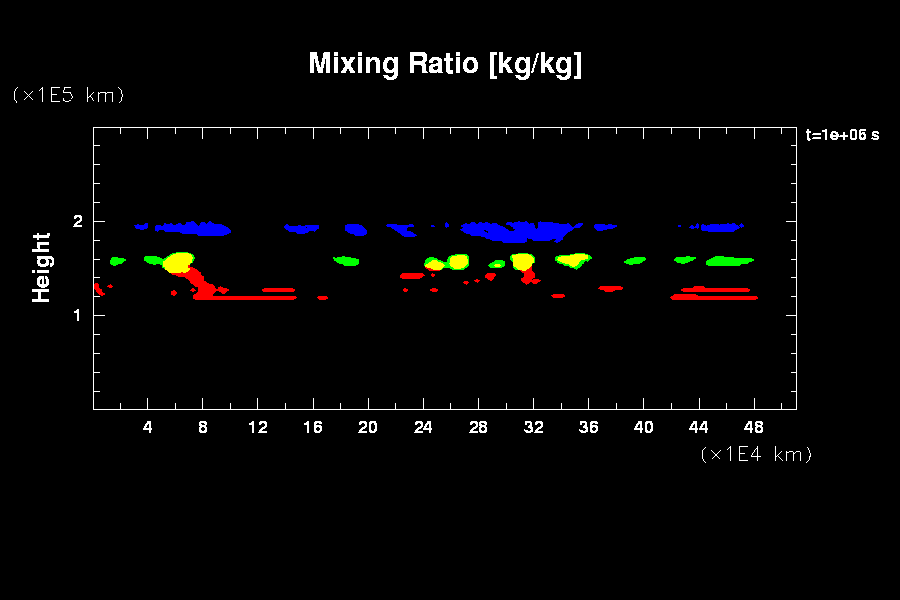
Task: Click the wide green patch above x=46
Action: coord(728,261)
